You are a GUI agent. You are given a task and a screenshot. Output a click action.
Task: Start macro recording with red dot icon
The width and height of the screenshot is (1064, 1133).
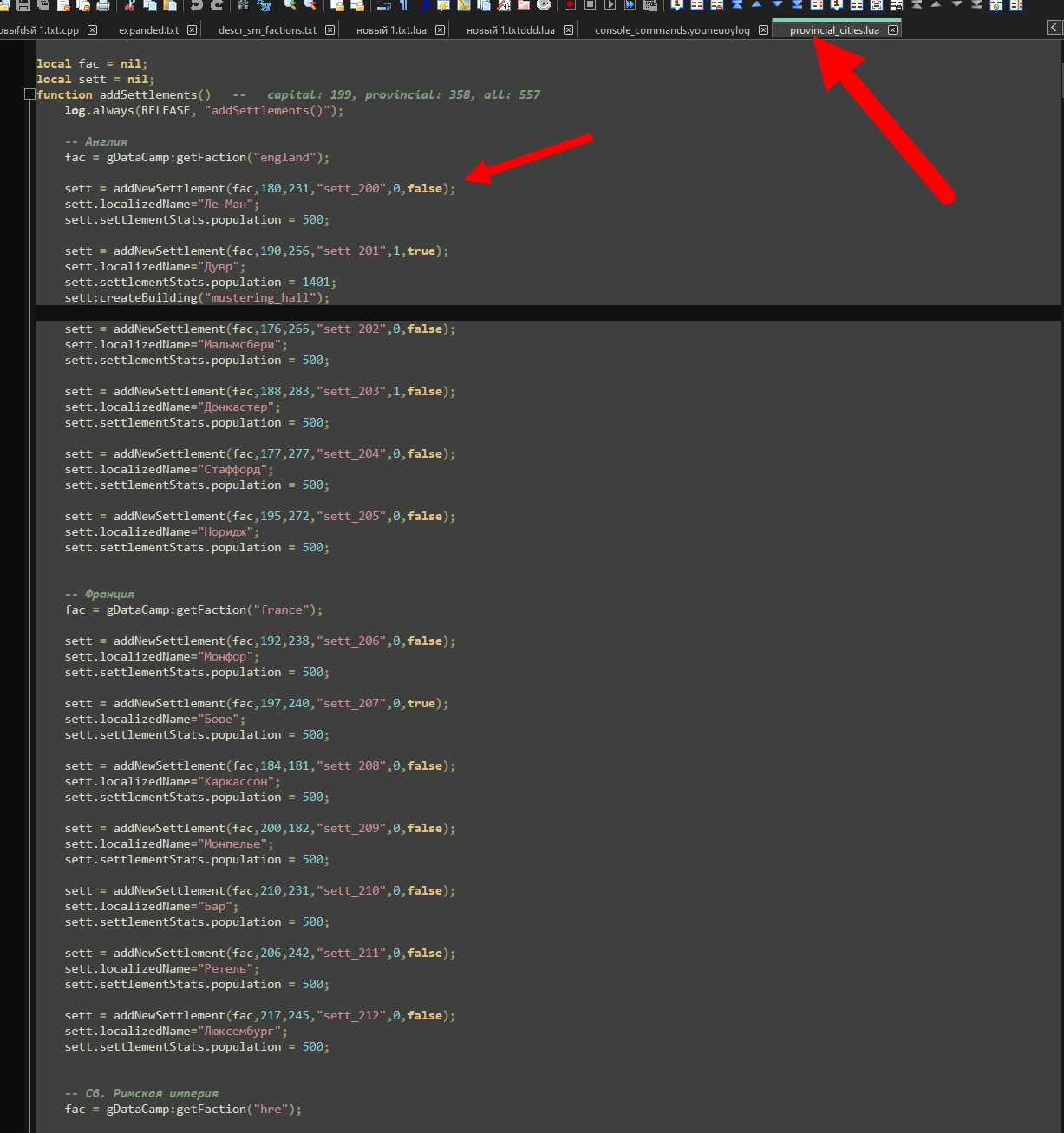pos(570,4)
